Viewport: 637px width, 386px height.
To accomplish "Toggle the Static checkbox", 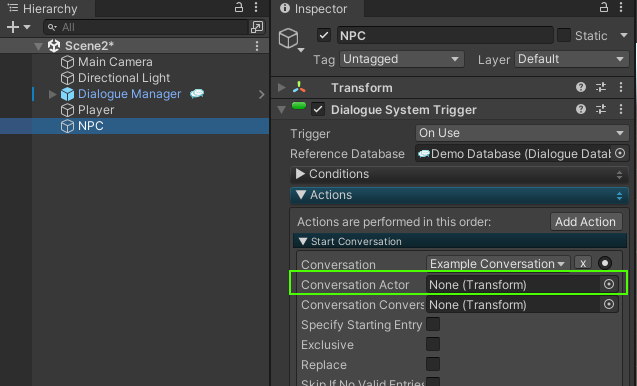I will coord(564,35).
